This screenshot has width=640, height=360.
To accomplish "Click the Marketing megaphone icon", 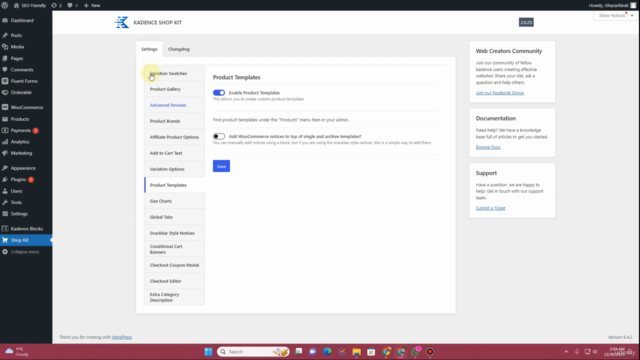I will click(x=5, y=153).
